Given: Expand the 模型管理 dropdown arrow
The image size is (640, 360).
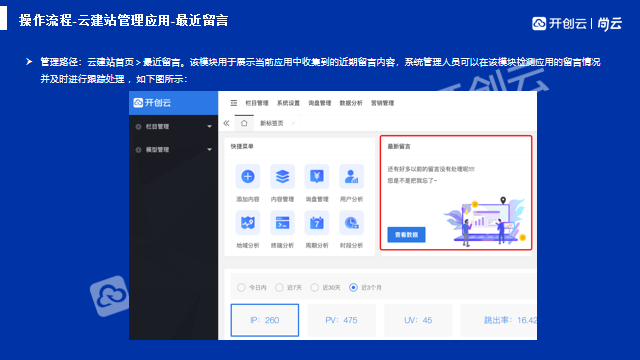Looking at the screenshot, I should (209, 150).
